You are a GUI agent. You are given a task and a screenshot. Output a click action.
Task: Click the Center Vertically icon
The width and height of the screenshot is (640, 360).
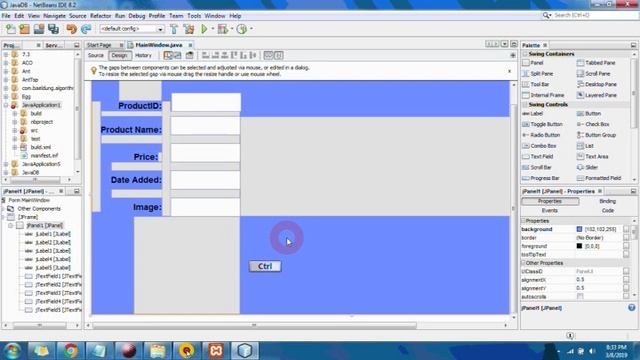[253, 56]
